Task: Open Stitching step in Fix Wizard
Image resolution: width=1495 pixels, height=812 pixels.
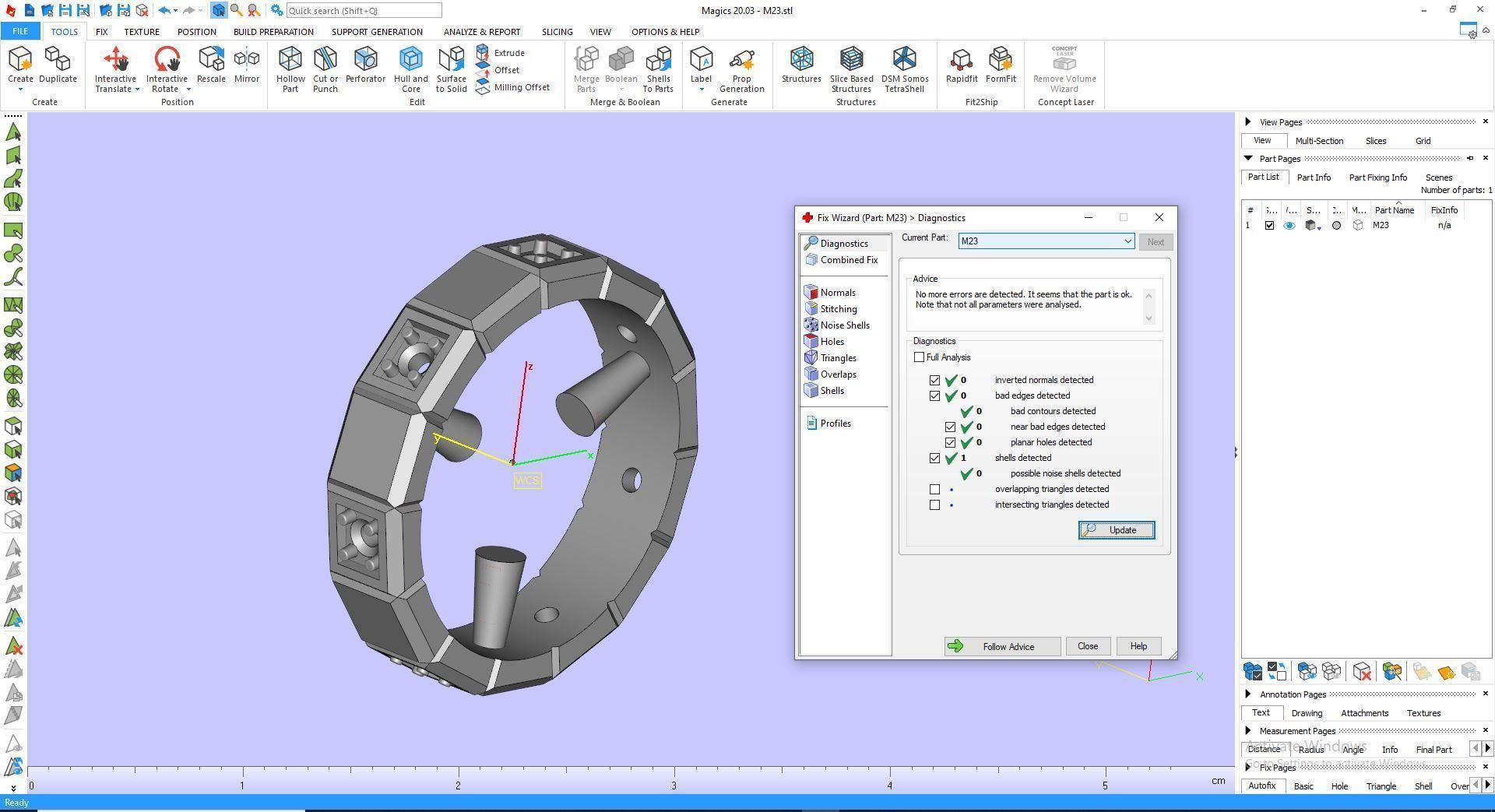Action: [x=832, y=309]
